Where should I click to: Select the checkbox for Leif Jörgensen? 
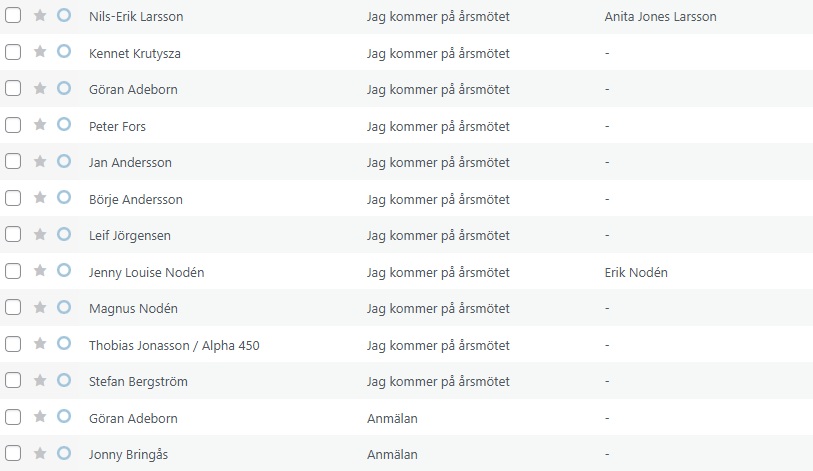click(x=13, y=235)
